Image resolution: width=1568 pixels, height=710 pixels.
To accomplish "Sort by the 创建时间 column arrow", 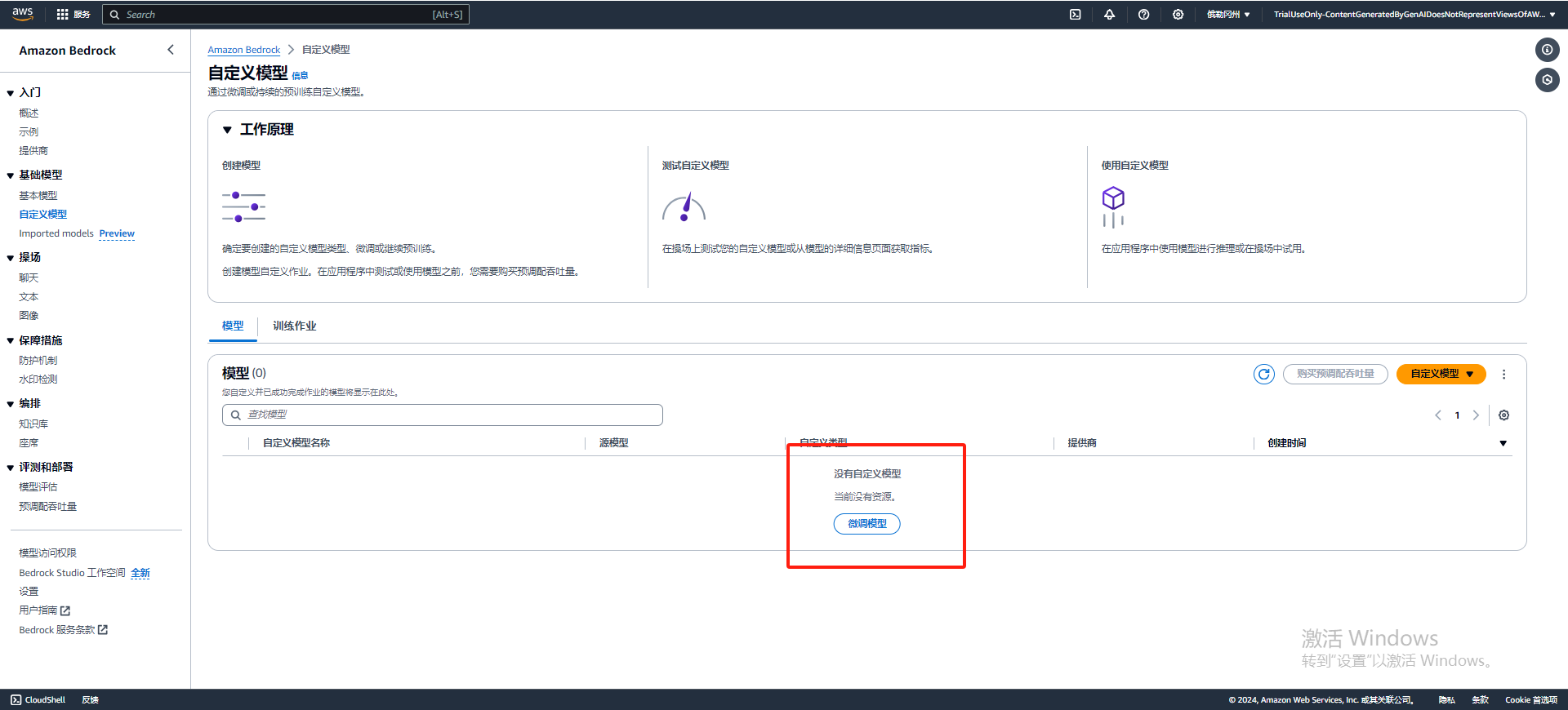I will [1503, 443].
